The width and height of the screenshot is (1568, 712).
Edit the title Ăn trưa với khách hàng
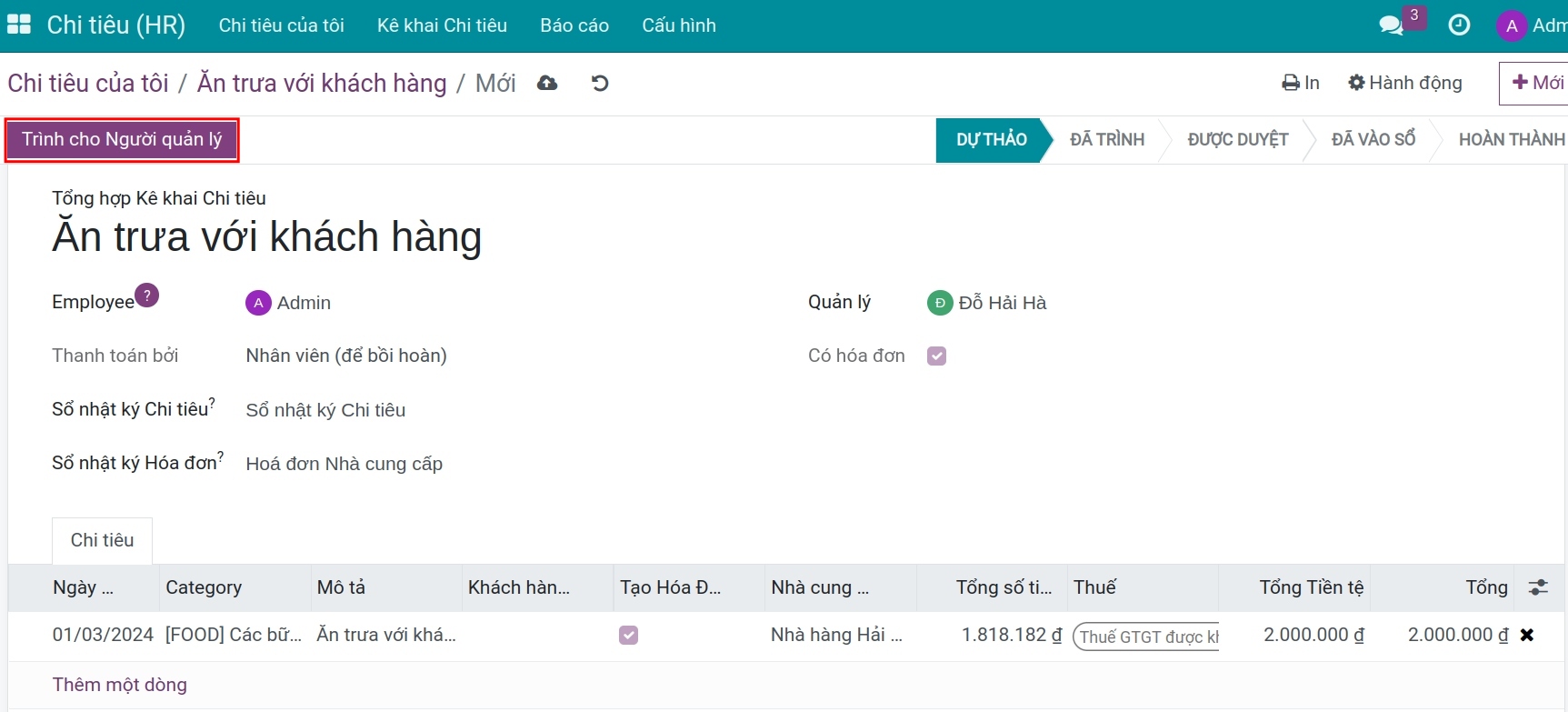[x=267, y=236]
